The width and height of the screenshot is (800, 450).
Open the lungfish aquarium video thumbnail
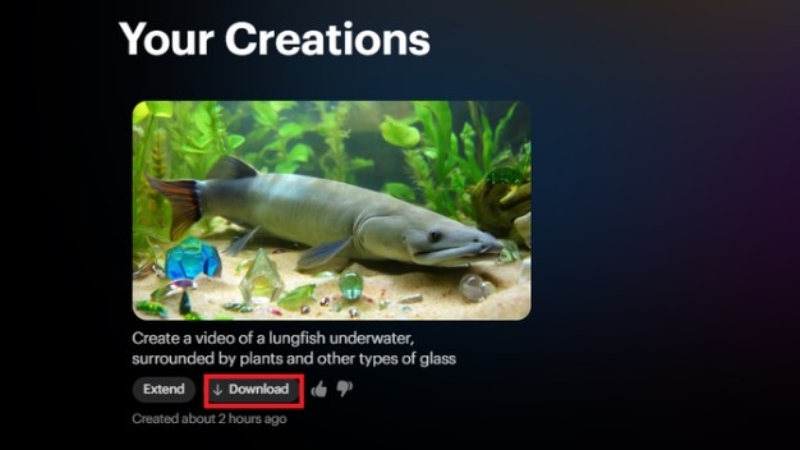pyautogui.click(x=332, y=210)
